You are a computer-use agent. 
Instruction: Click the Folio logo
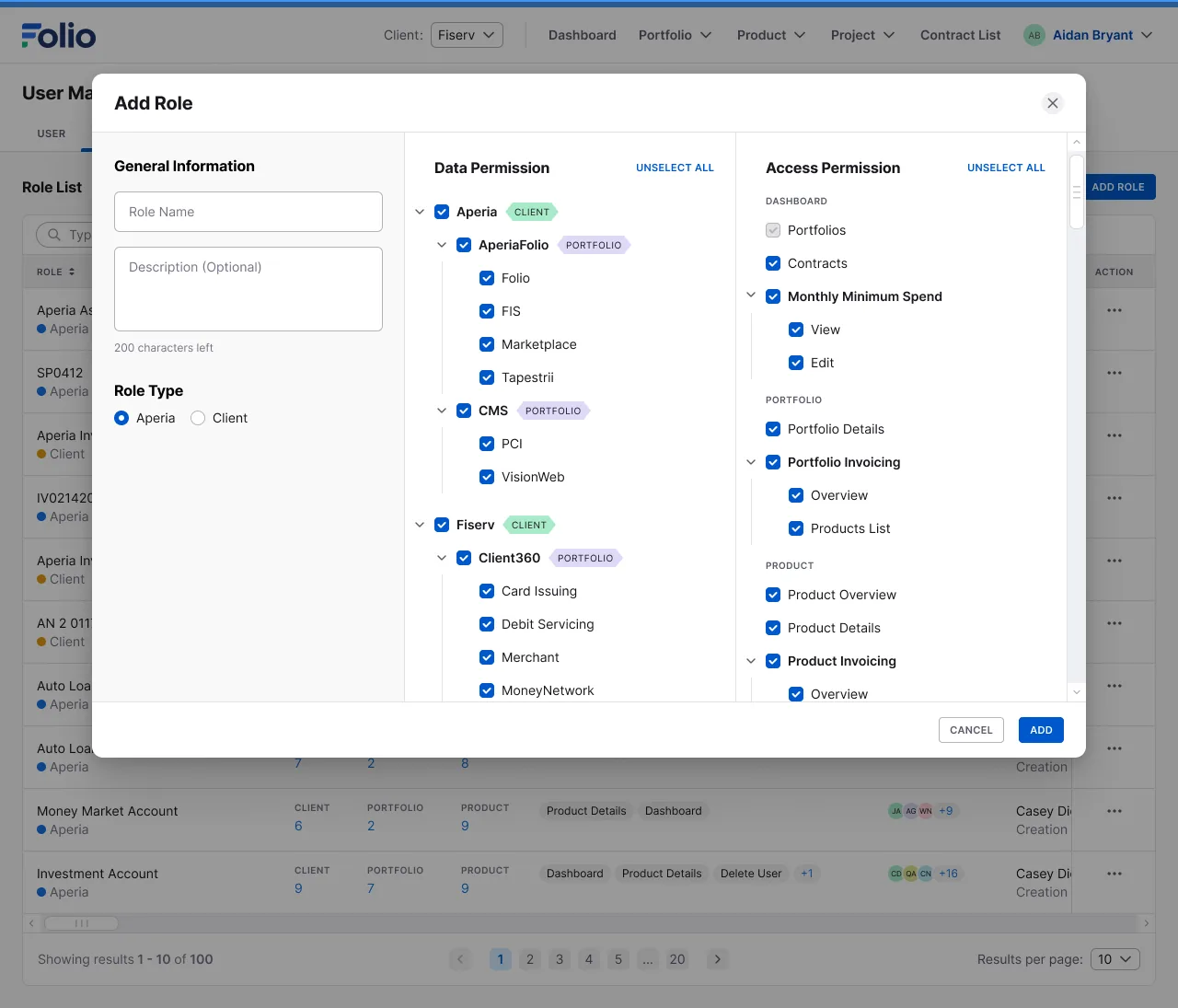59,35
